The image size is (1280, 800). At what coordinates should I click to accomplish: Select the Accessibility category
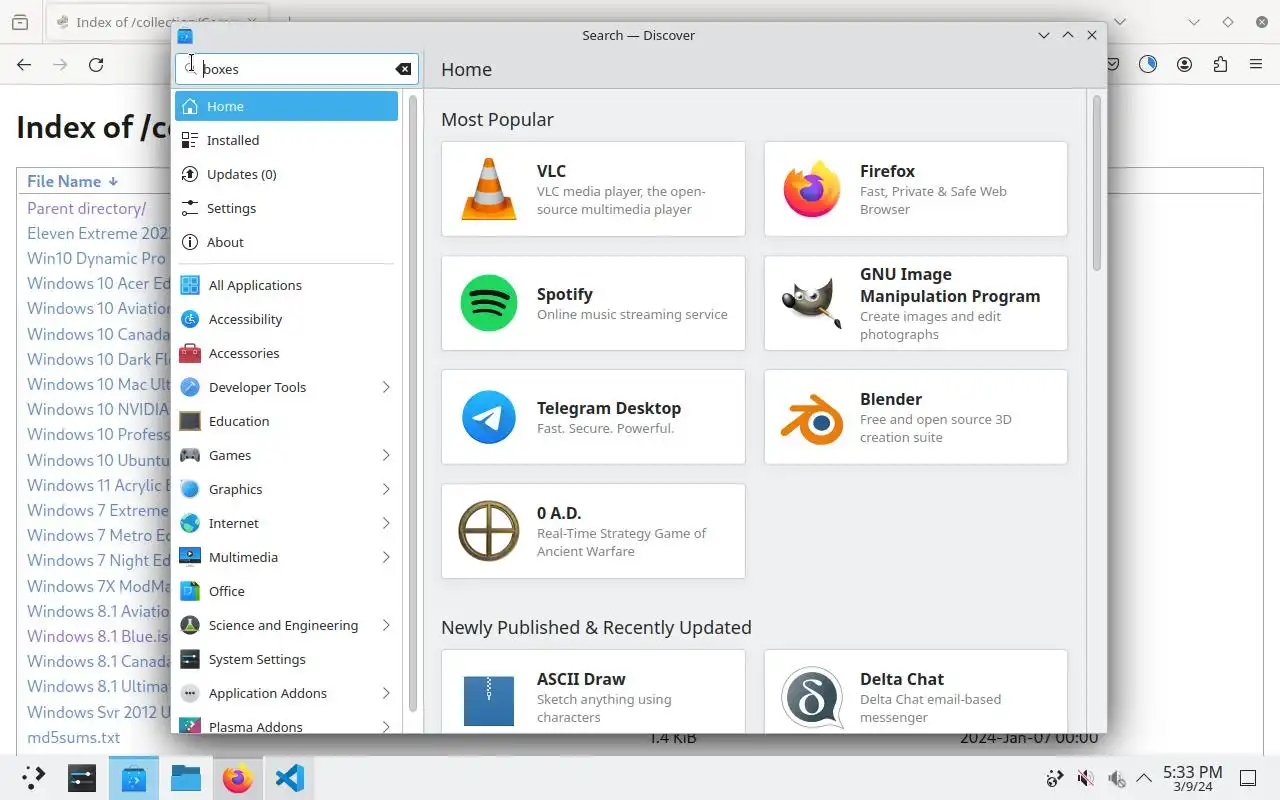(x=286, y=319)
